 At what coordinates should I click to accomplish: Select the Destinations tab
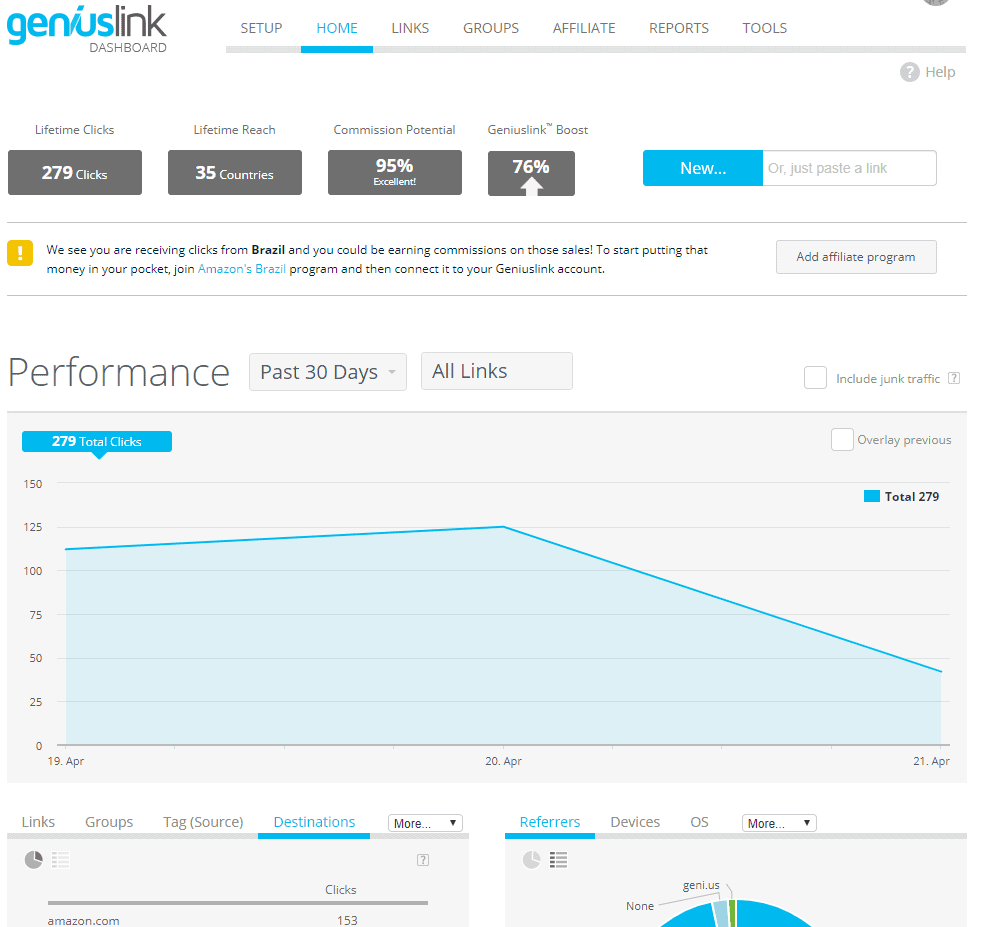(x=314, y=822)
